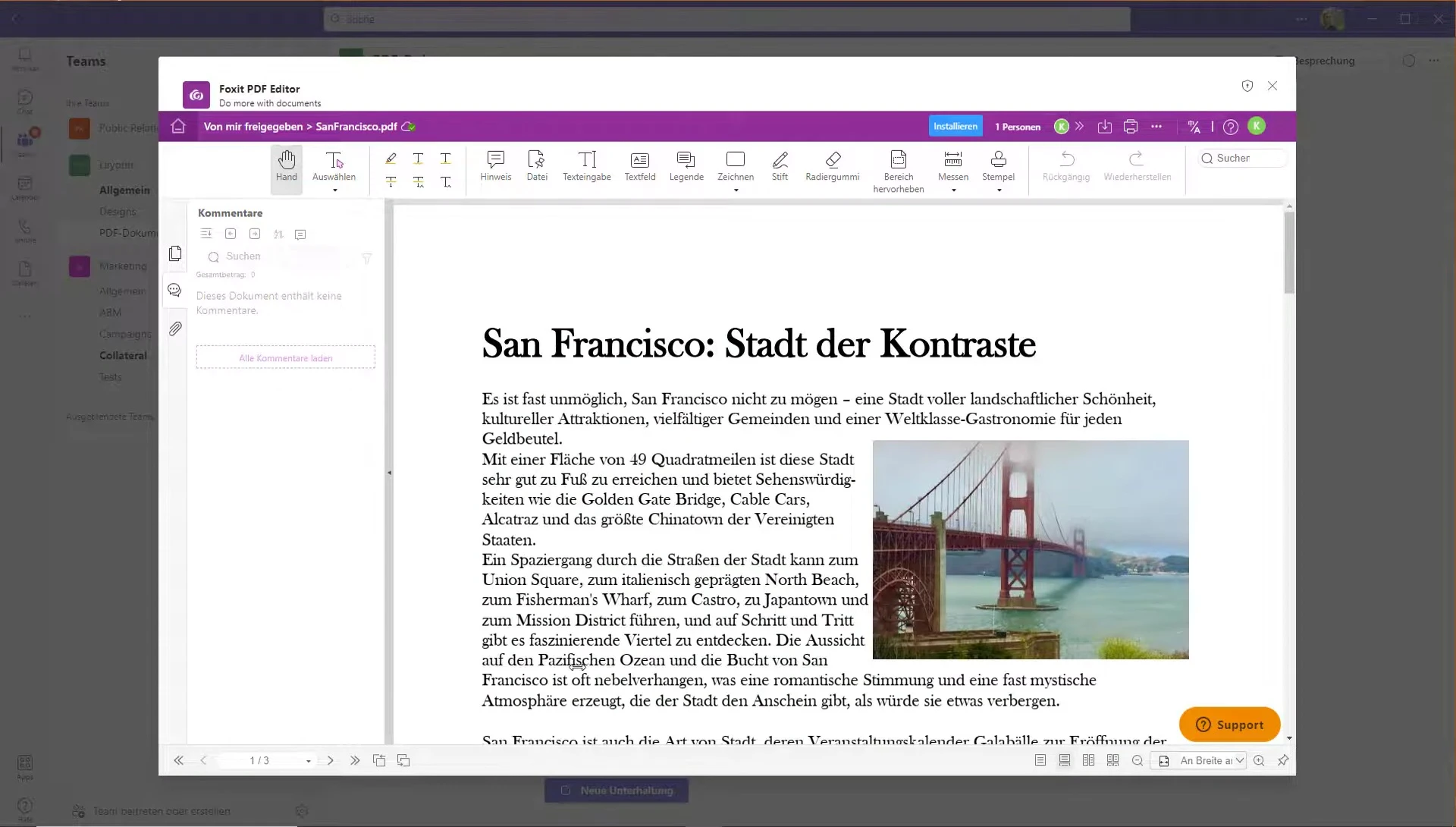Screen dimensions: 1456x827
Task: Download the document from purple bar
Action: pyautogui.click(x=1105, y=127)
